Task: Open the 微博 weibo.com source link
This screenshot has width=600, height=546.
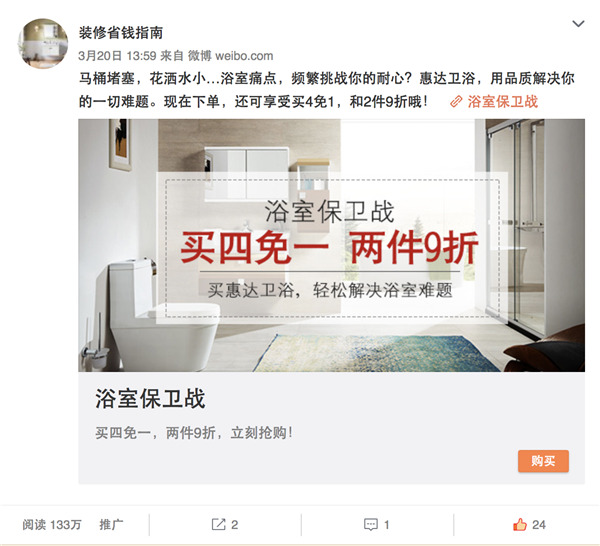Action: (230, 56)
